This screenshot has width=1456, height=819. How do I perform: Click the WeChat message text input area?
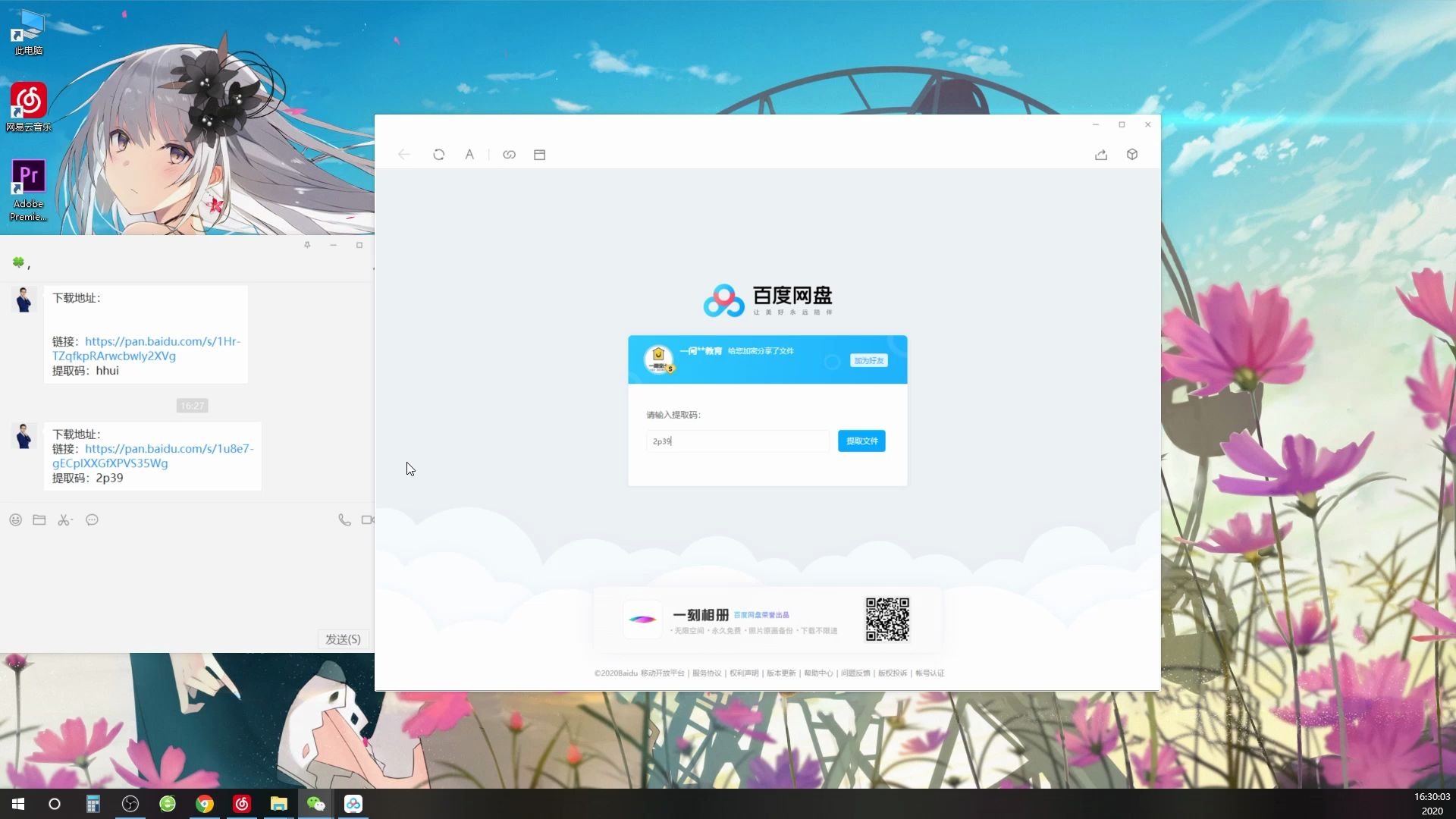coord(187,580)
